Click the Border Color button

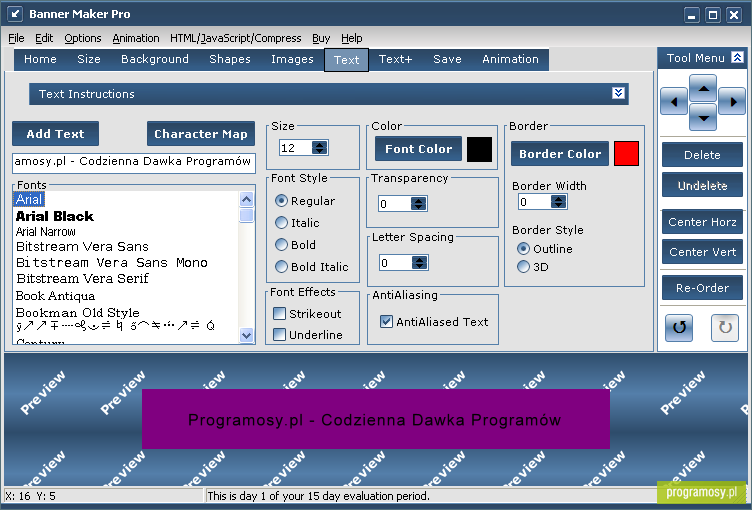560,154
